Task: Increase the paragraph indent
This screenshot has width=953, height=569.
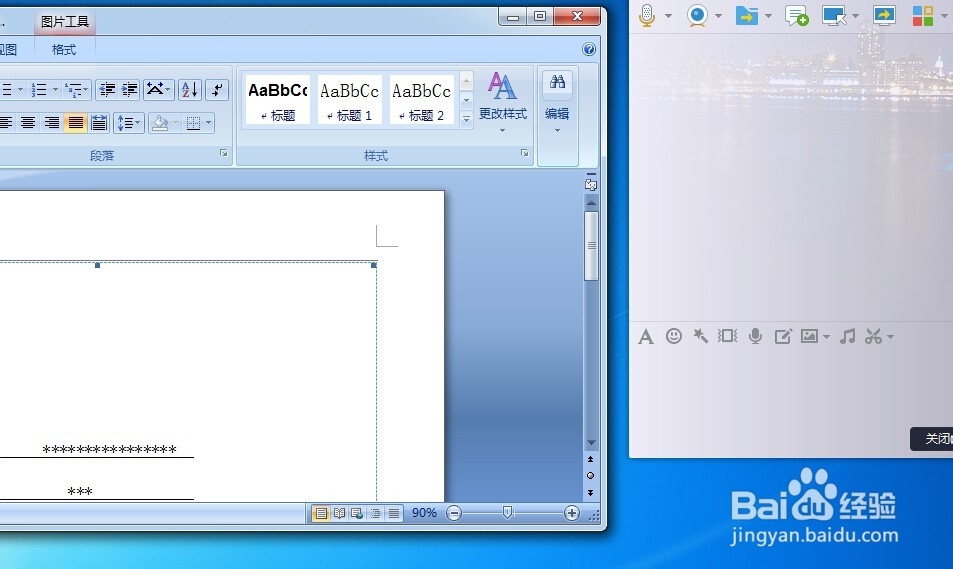Action: 129,90
